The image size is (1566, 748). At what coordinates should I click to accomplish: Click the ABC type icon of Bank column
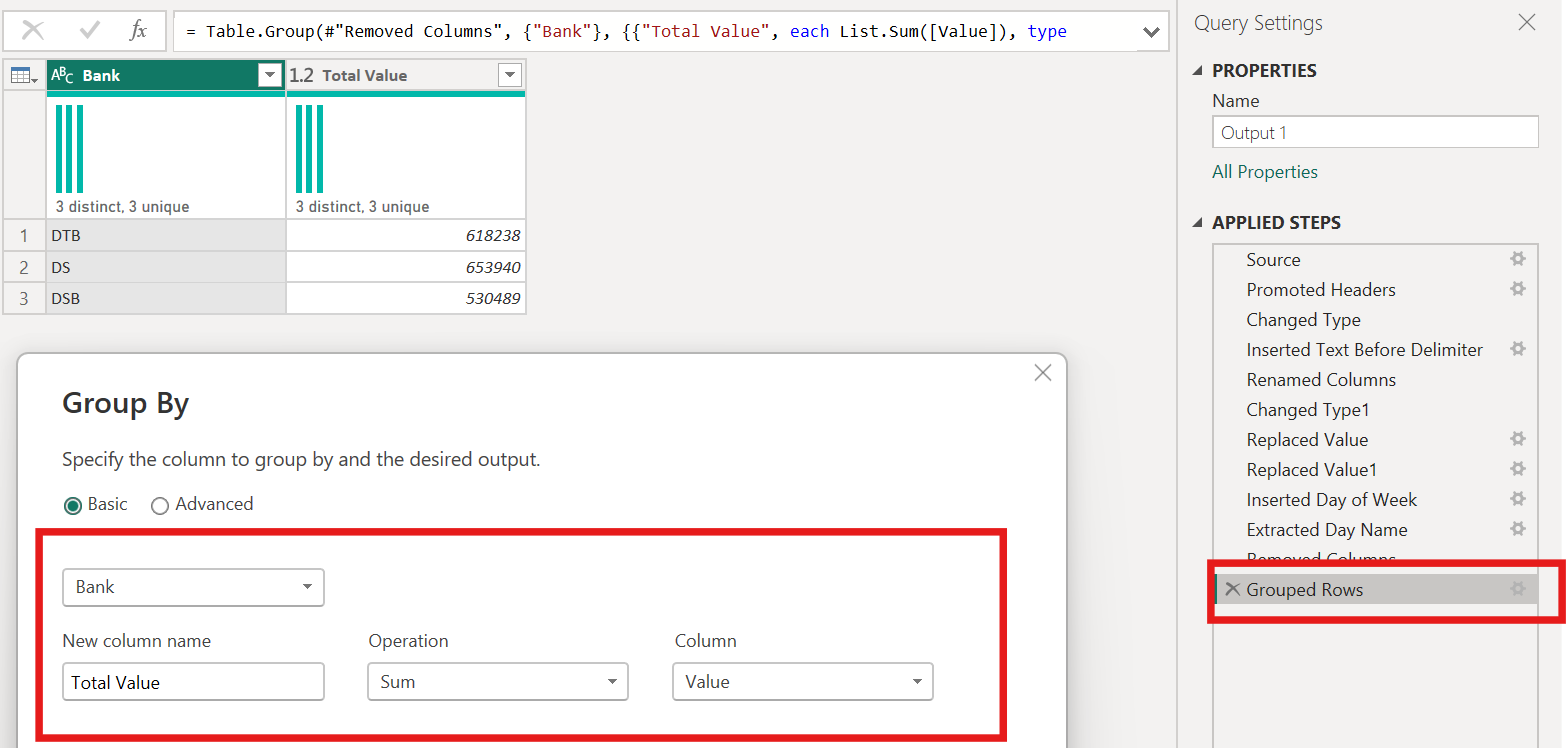tap(62, 75)
